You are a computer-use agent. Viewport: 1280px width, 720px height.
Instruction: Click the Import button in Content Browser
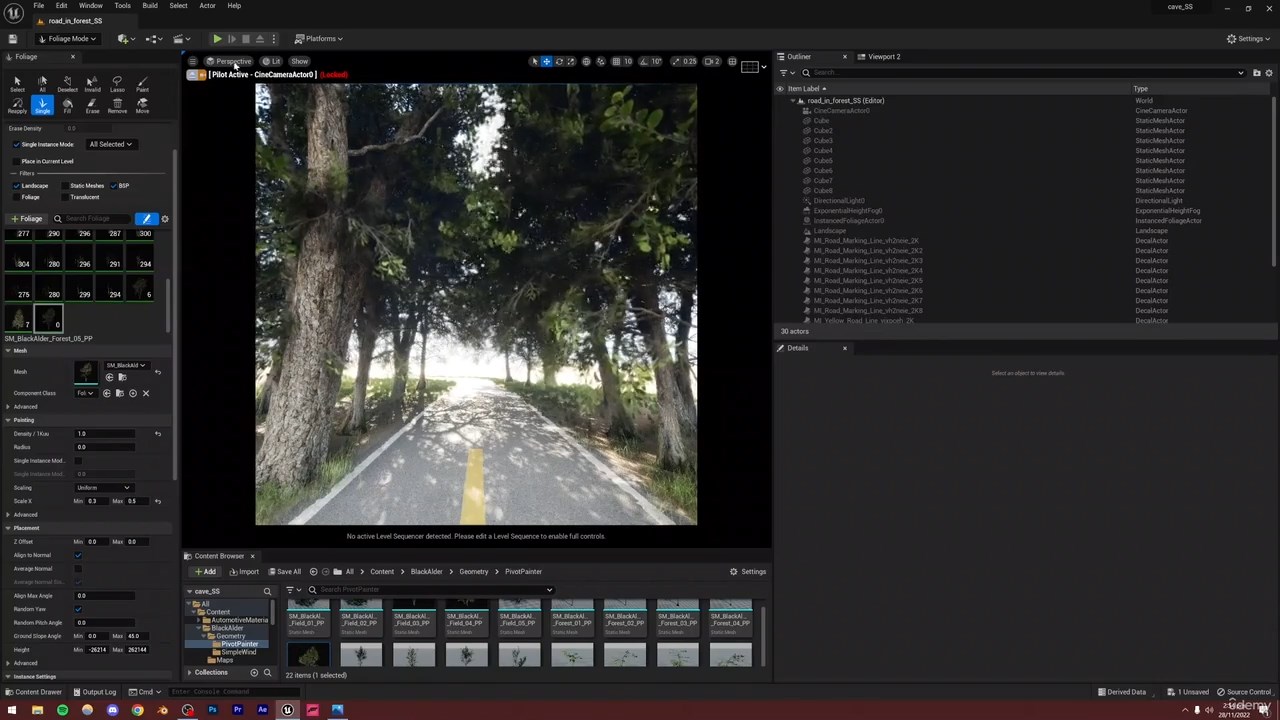(243, 572)
